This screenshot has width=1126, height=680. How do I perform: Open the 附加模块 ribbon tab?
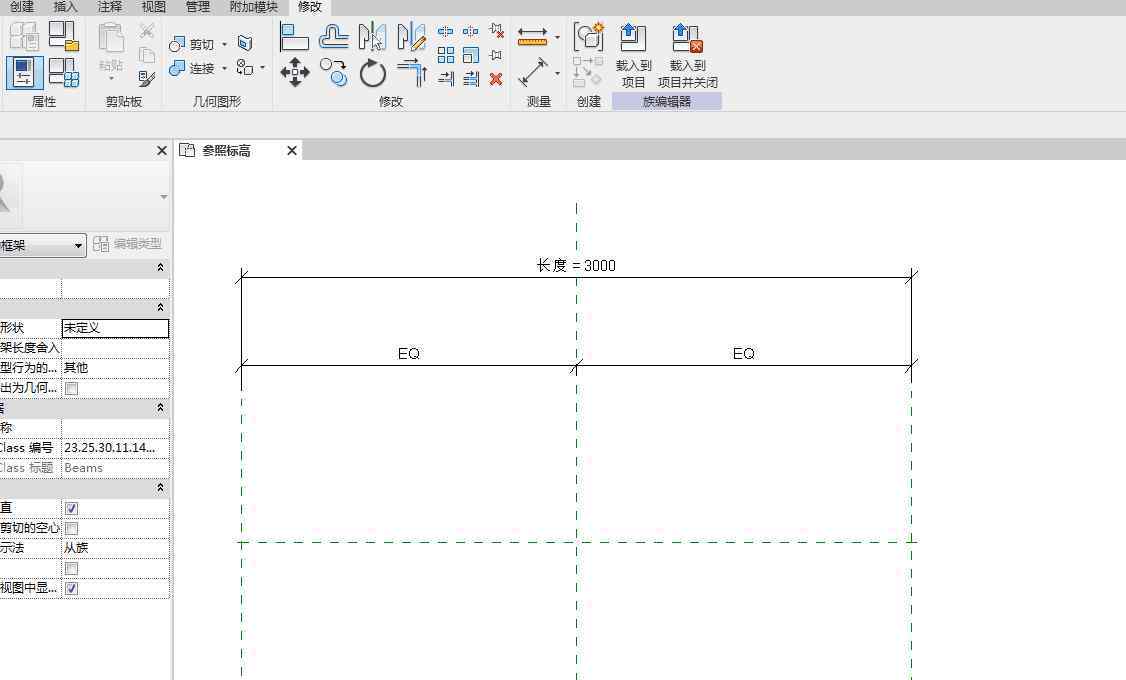point(253,6)
